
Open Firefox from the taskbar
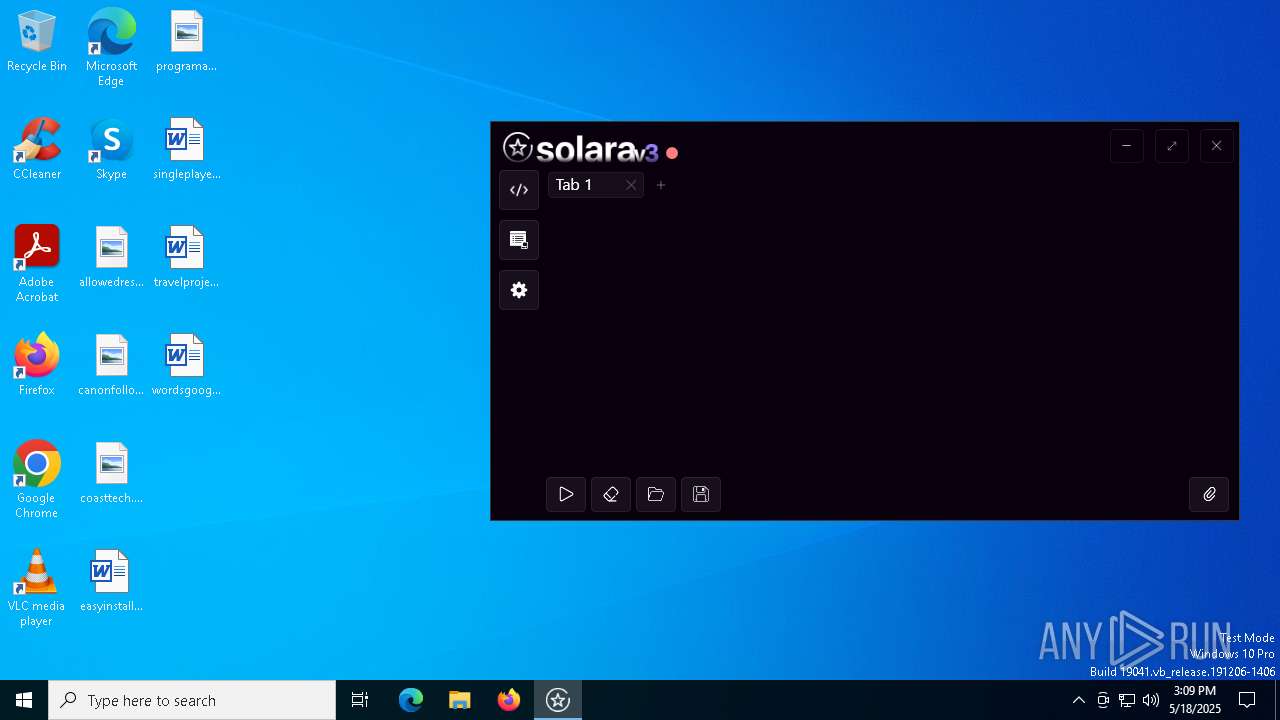pyautogui.click(x=509, y=700)
